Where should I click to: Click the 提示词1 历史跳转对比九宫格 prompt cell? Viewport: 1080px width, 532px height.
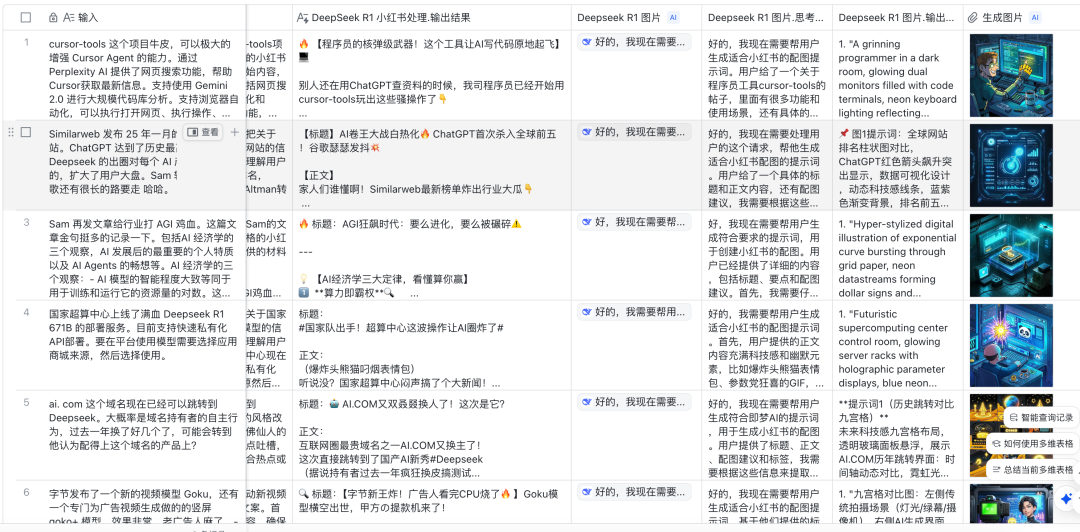tap(897, 435)
